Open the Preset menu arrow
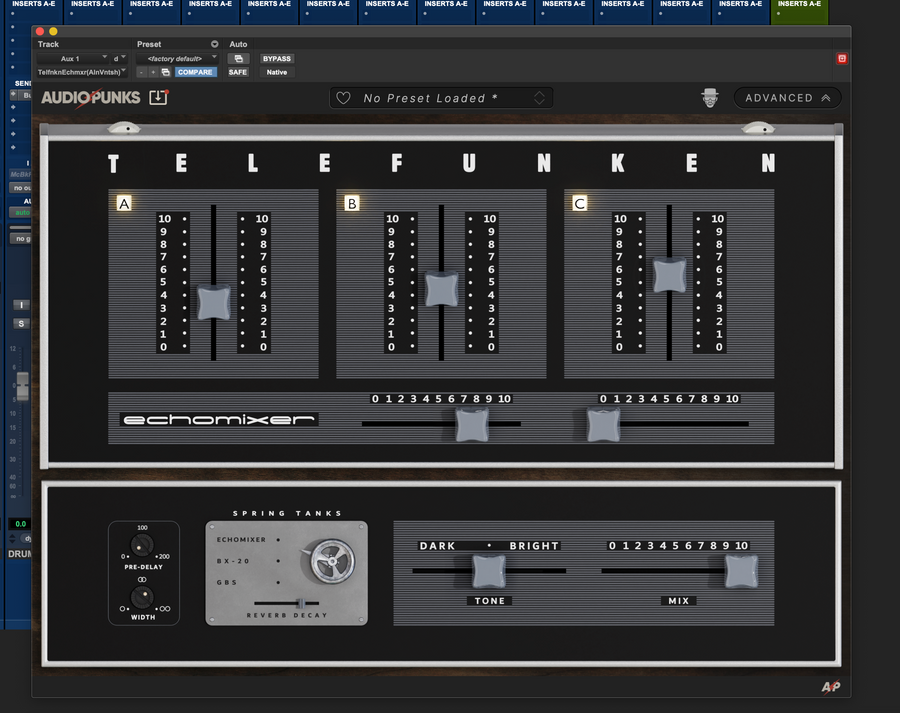 pyautogui.click(x=214, y=44)
